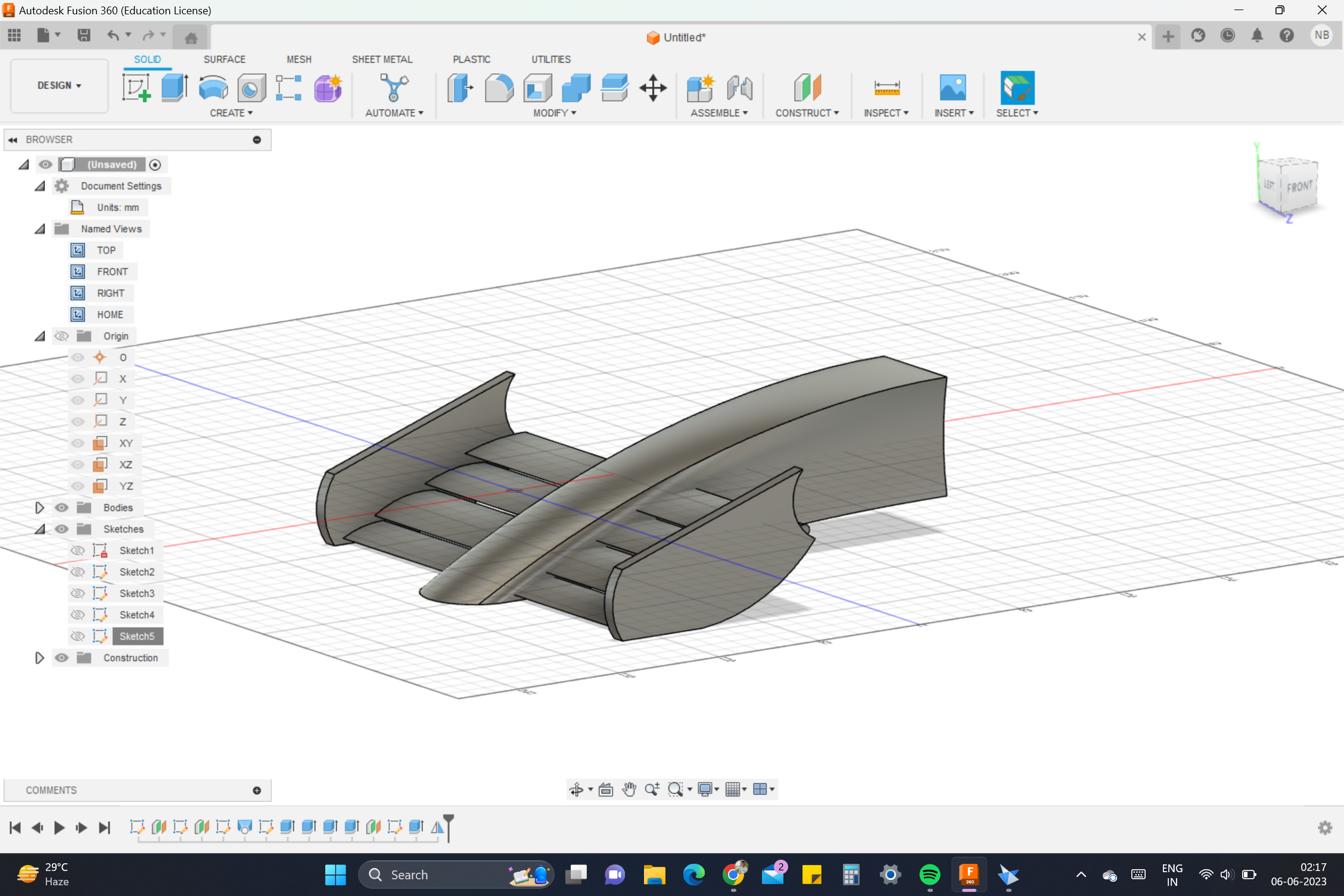Toggle visibility of Sketch5
This screenshot has height=896, width=1344.
(x=78, y=636)
